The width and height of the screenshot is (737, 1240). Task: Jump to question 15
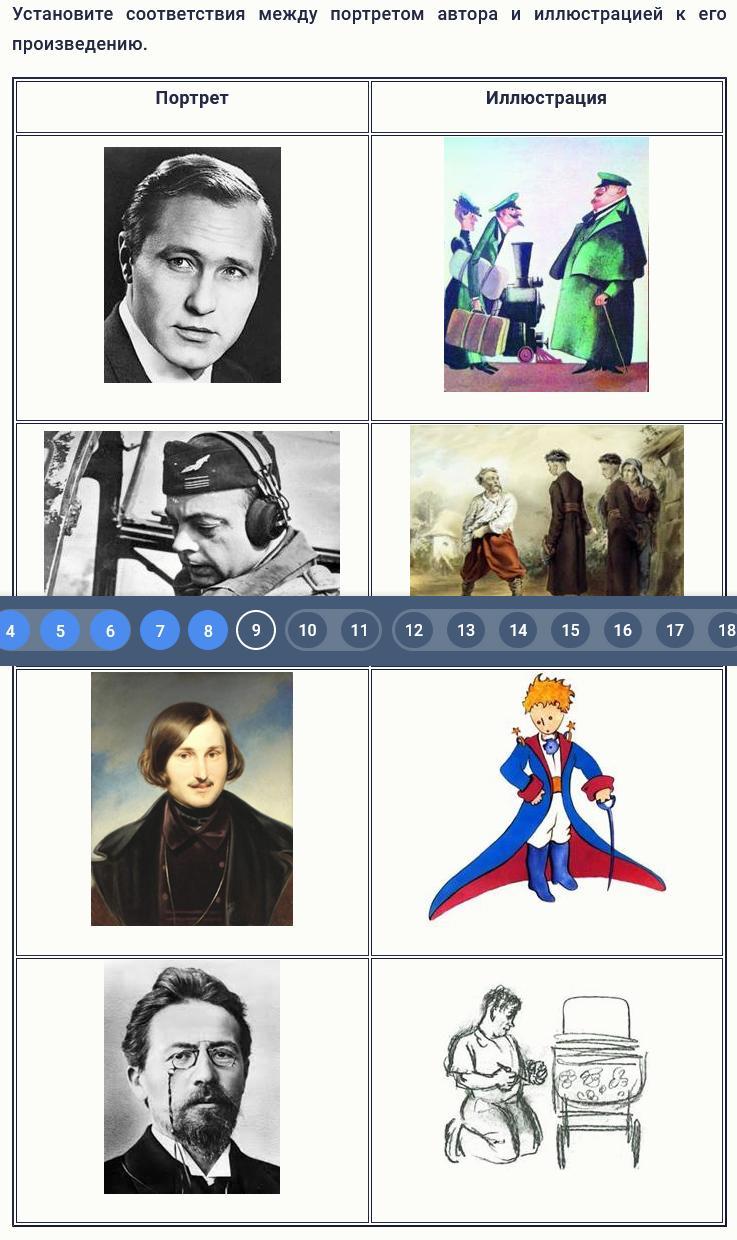click(x=570, y=630)
